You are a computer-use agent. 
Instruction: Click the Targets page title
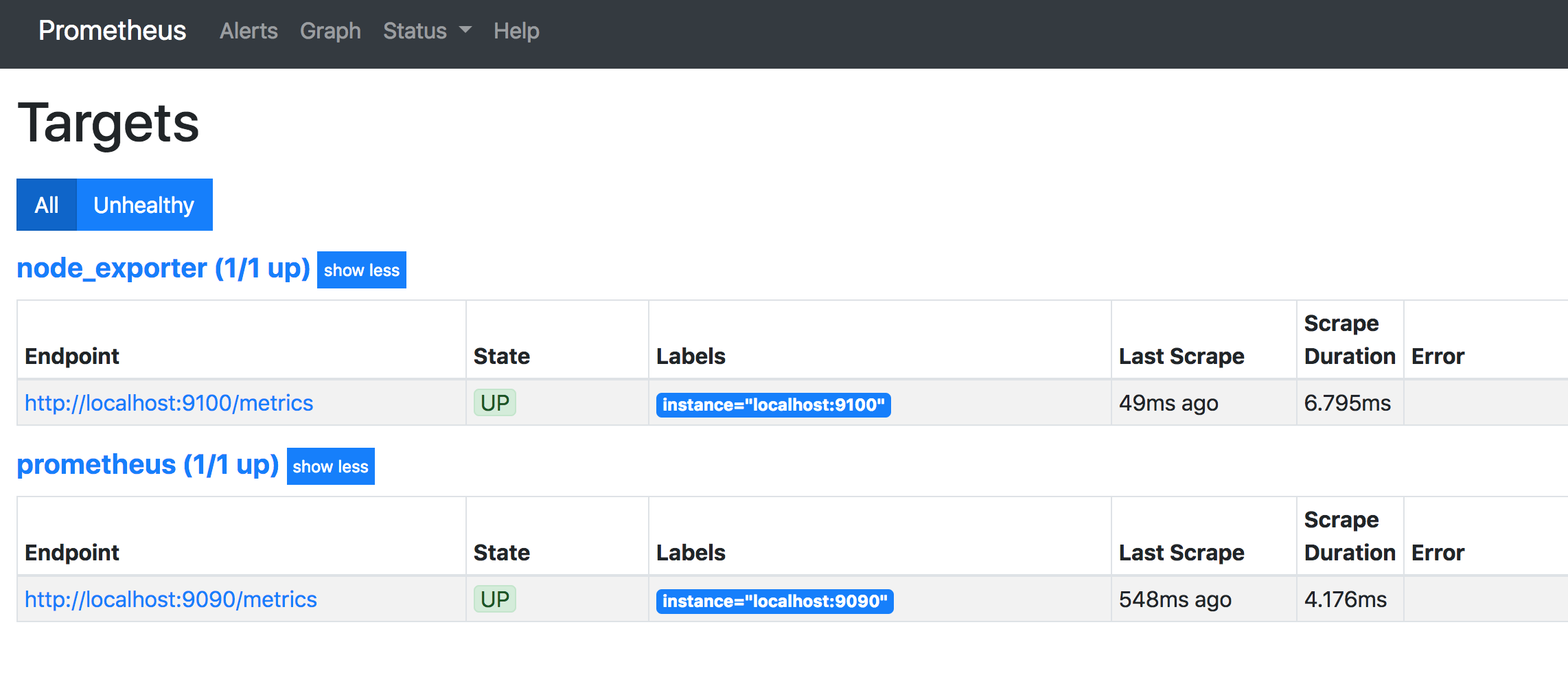coord(108,124)
